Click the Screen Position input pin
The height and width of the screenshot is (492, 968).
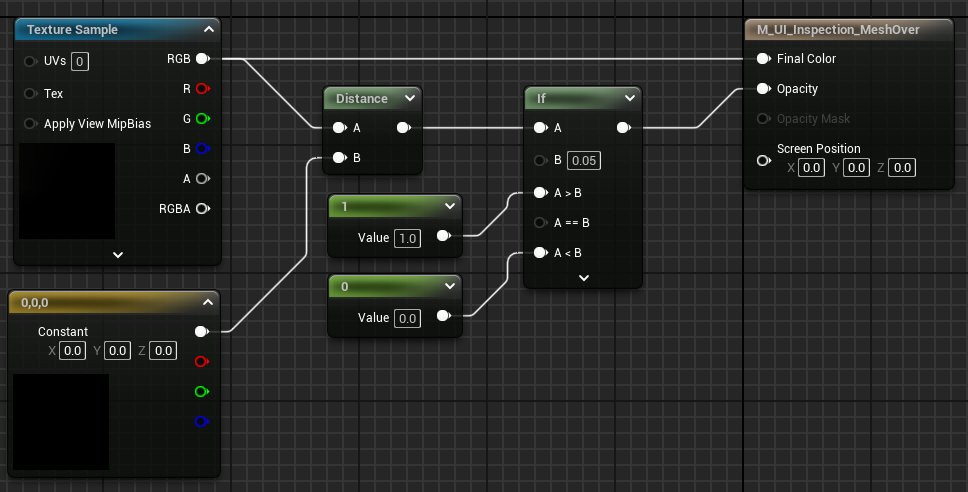764,161
